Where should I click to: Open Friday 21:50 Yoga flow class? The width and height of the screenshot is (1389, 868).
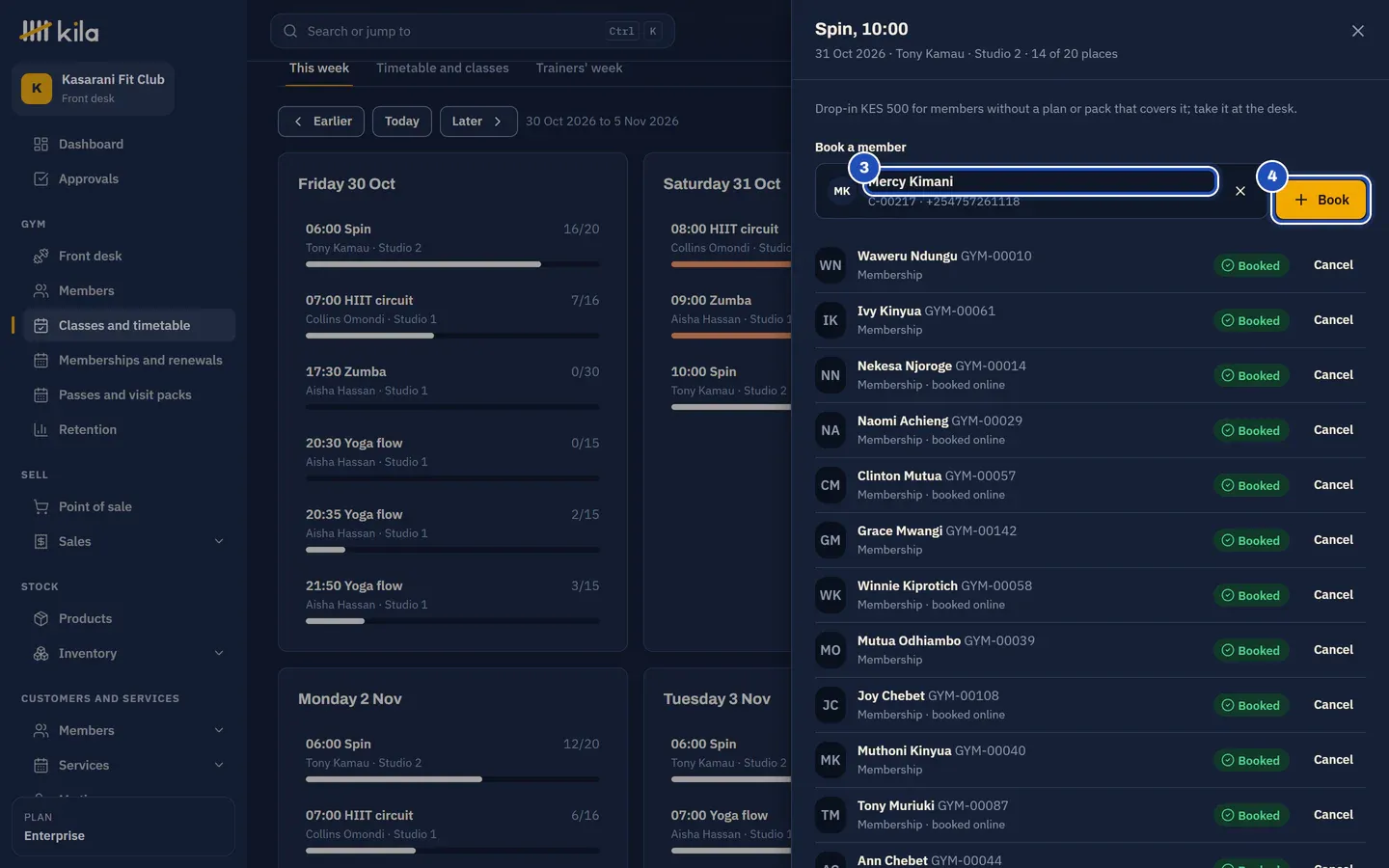point(452,602)
